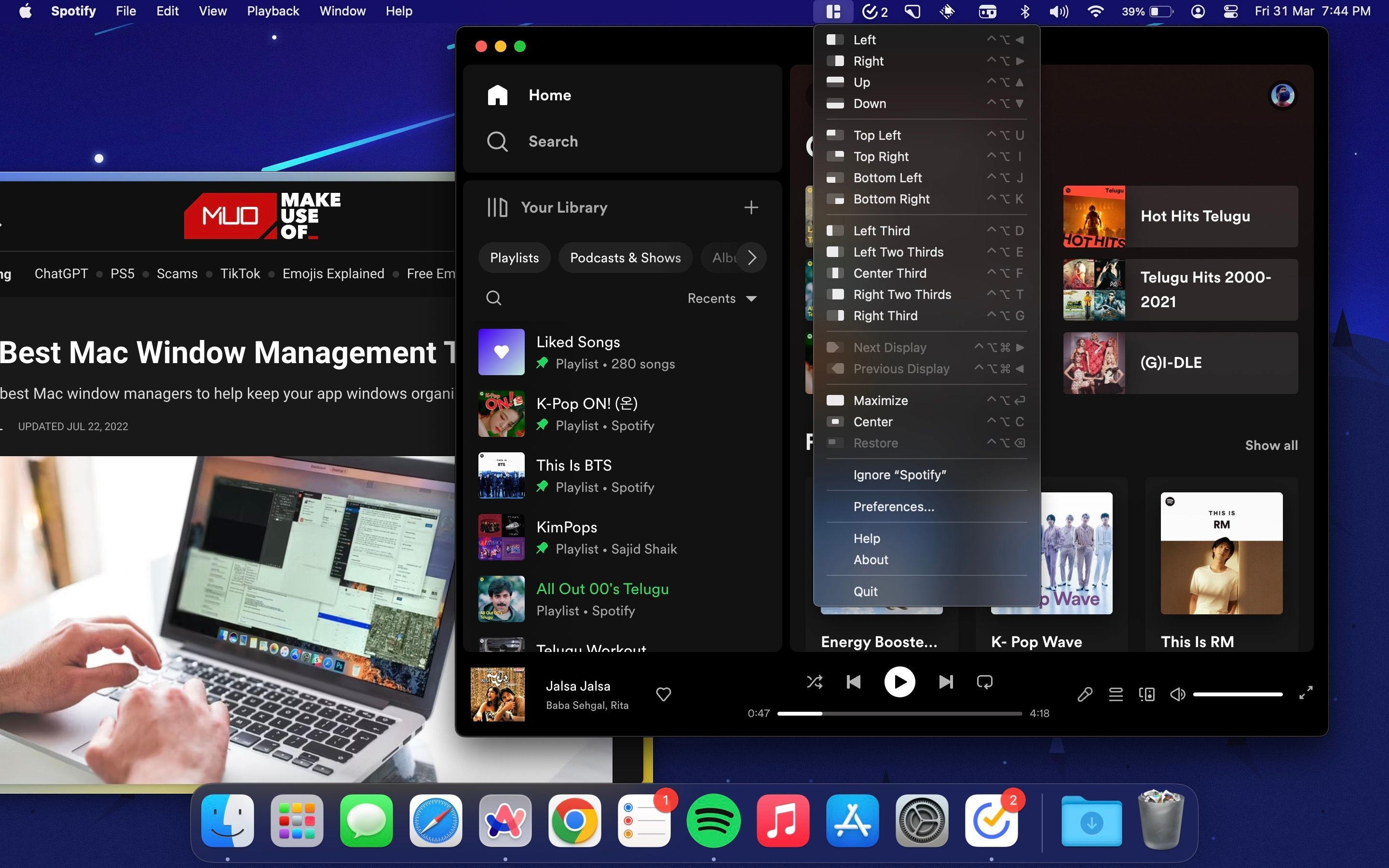Open Telugu Hits 2000-2021 card

click(x=1180, y=290)
